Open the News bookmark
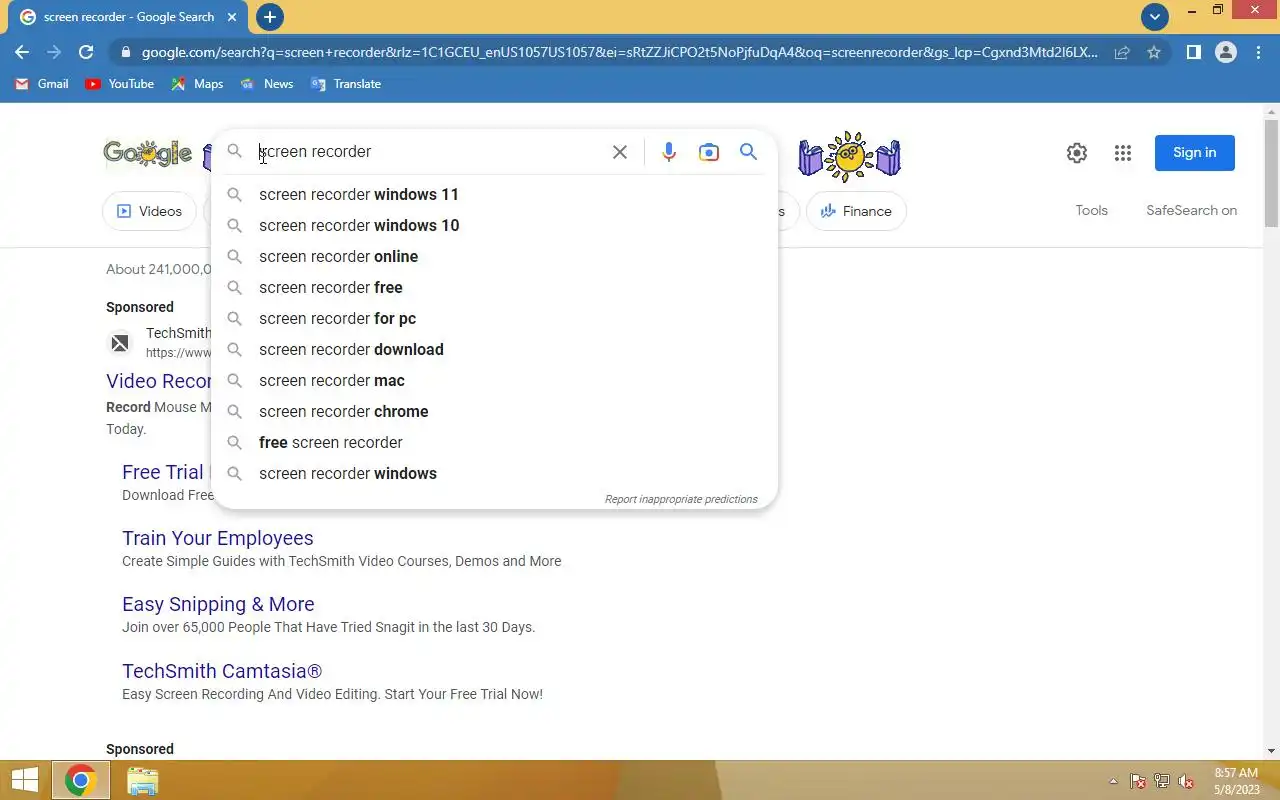The height and width of the screenshot is (800, 1280). pyautogui.click(x=267, y=84)
